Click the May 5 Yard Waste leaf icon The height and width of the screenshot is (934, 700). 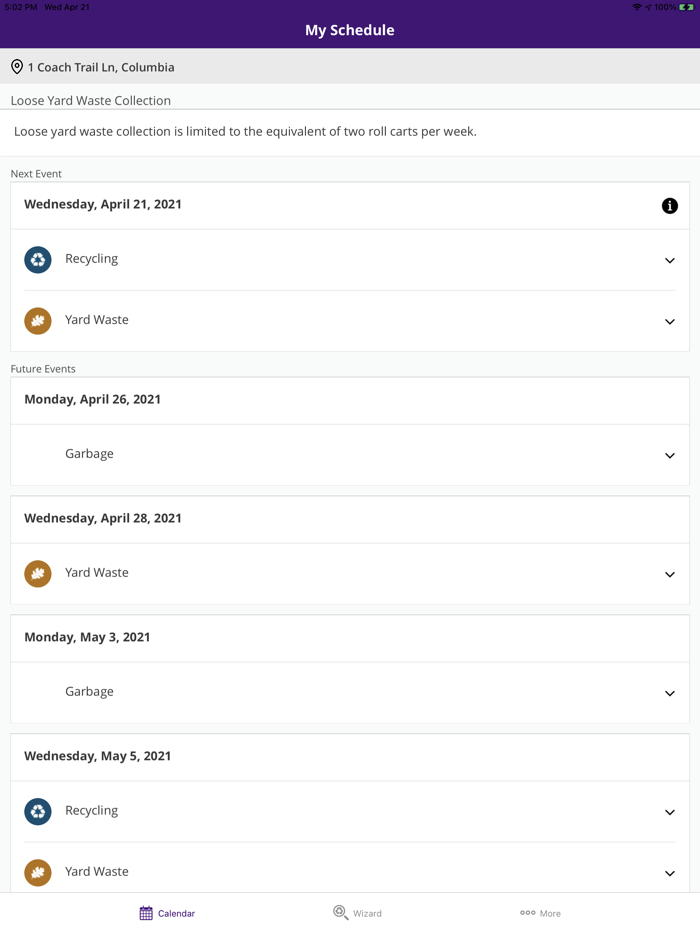(38, 873)
